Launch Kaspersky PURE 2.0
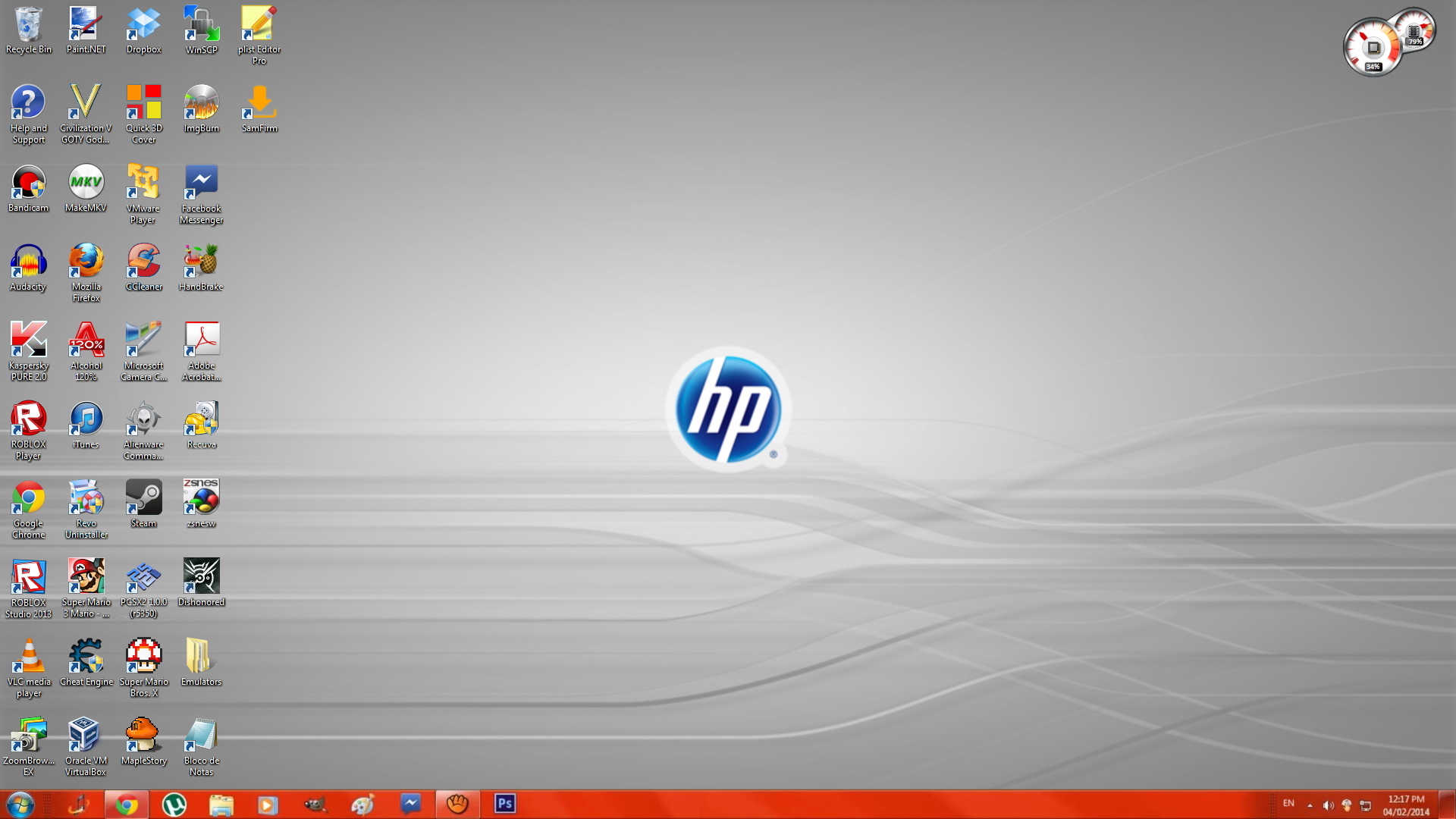 (x=28, y=352)
